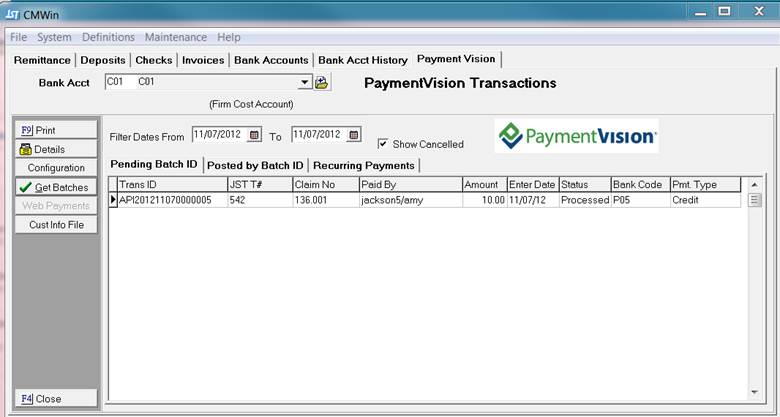Open the Definitions menu

tap(108, 37)
